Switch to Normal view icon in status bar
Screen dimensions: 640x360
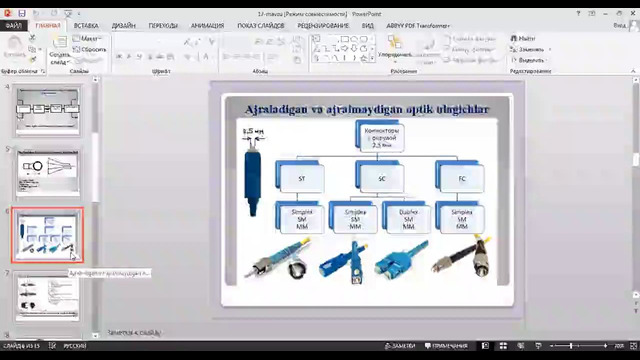(485, 346)
